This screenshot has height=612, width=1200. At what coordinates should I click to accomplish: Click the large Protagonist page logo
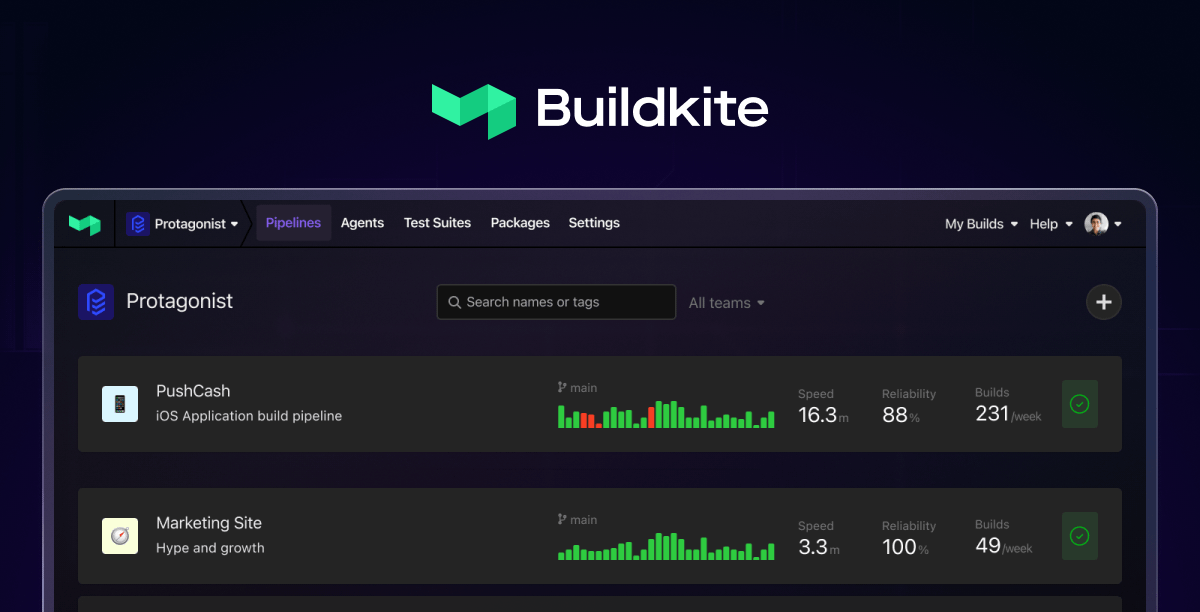point(96,301)
